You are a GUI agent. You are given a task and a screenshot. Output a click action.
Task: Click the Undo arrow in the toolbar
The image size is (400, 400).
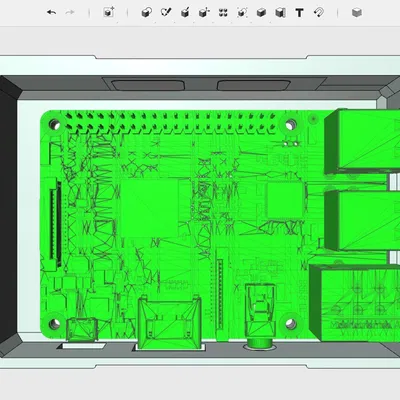51,13
